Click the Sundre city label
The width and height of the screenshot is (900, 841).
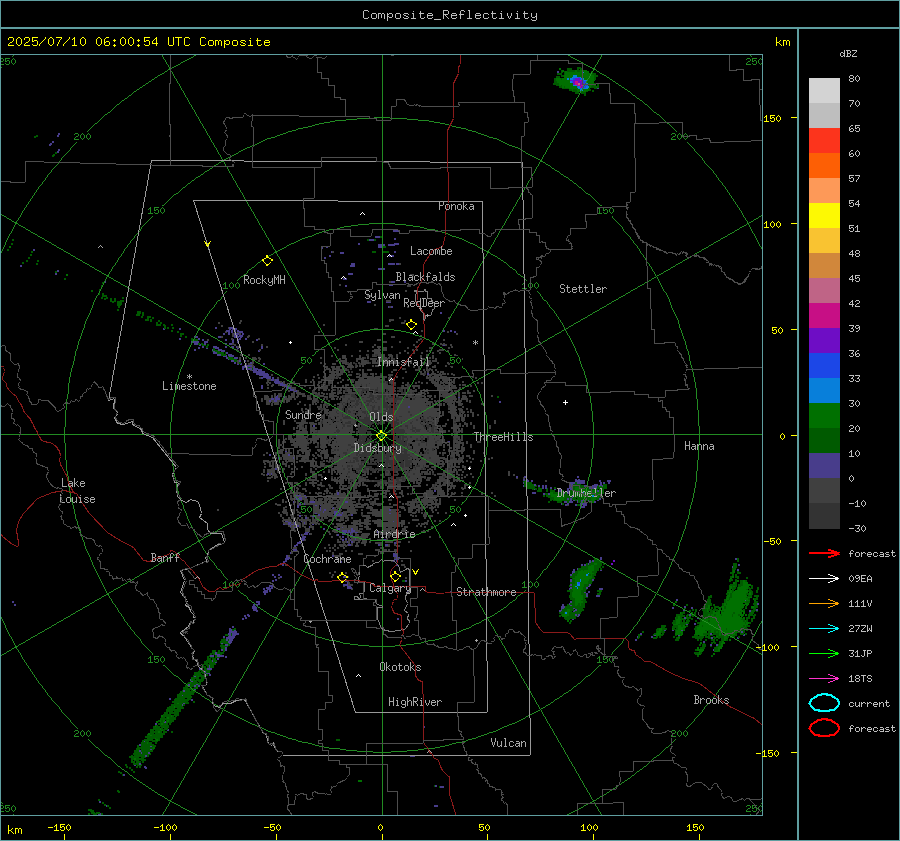303,414
